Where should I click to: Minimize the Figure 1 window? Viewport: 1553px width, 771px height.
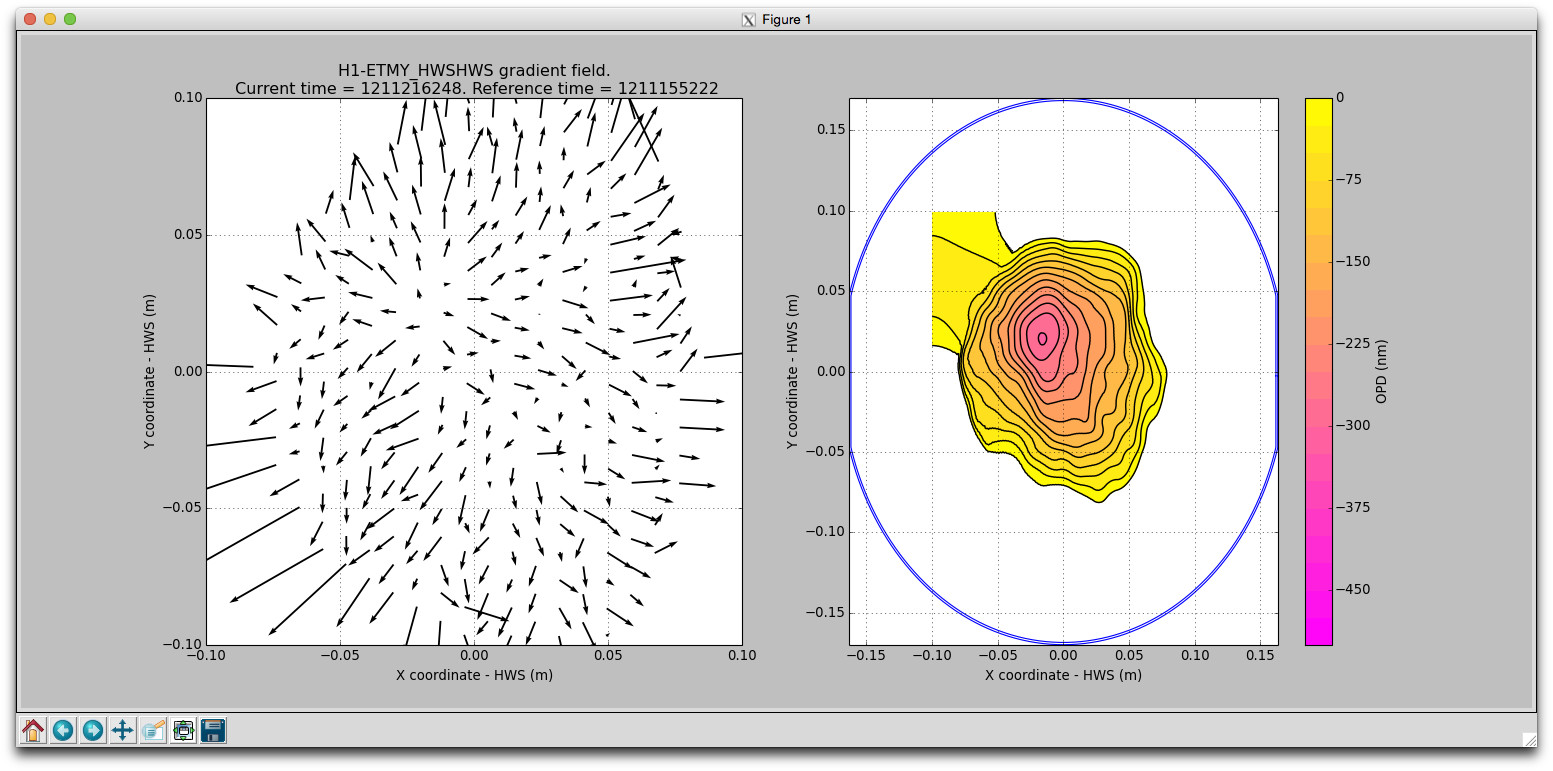click(x=50, y=19)
